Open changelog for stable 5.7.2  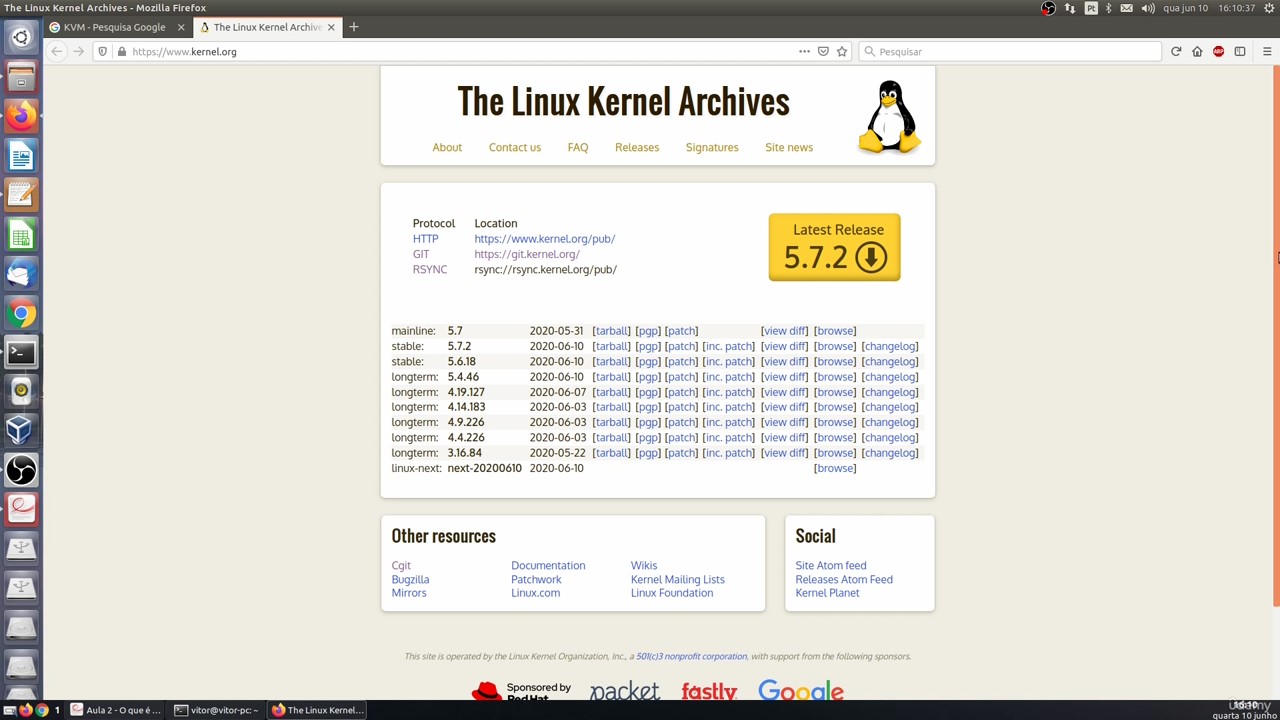point(890,346)
